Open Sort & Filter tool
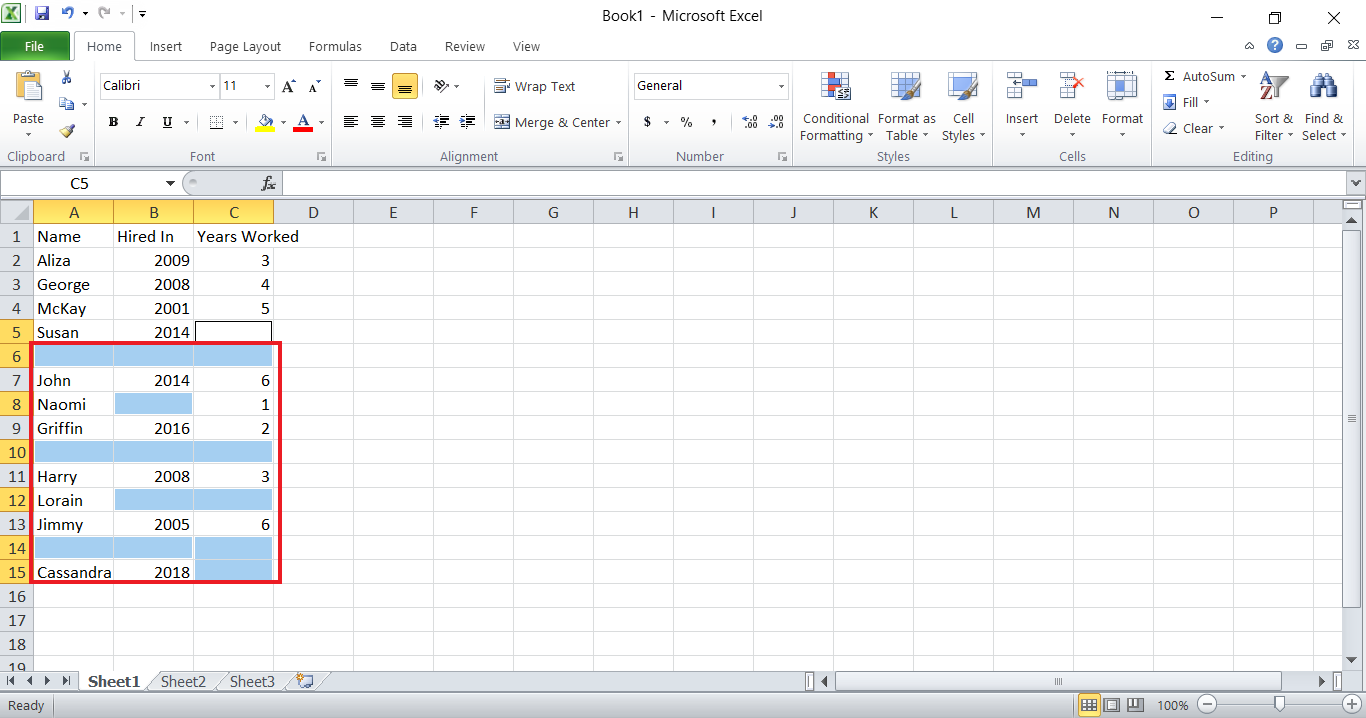This screenshot has height=718, width=1366. tap(1273, 88)
